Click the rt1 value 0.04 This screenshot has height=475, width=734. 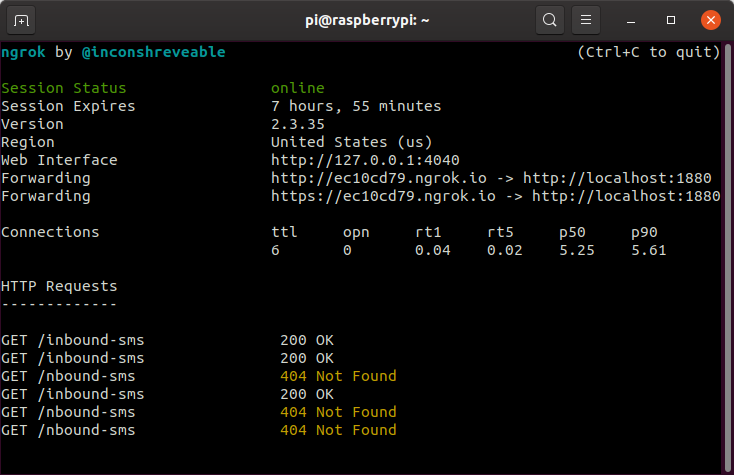[433, 250]
